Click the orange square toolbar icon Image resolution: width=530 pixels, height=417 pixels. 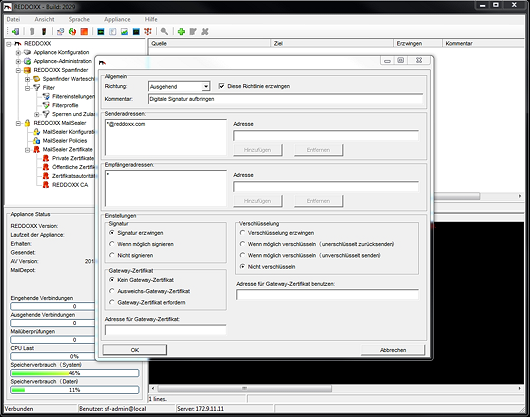84,31
